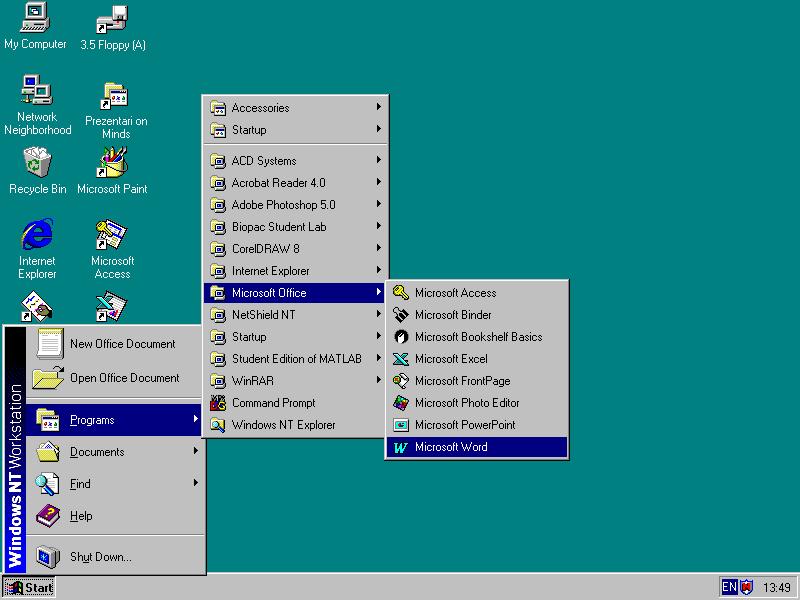Click the Microsoft Bookshelf Basics icon
Screen dimensions: 800x600
point(401,336)
